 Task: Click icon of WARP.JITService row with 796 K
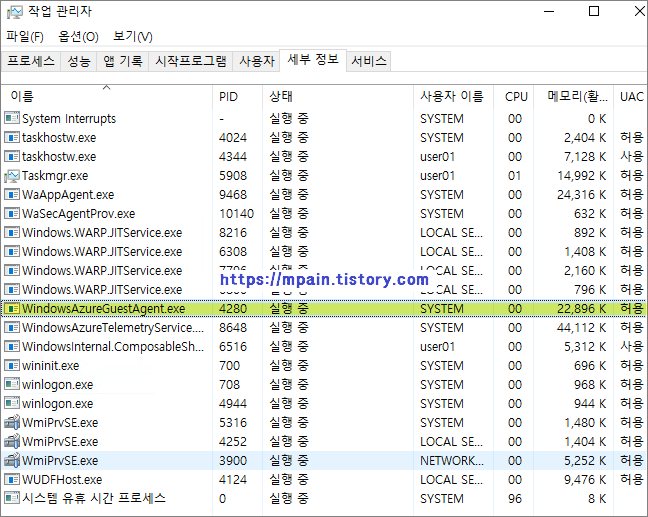tap(12, 289)
